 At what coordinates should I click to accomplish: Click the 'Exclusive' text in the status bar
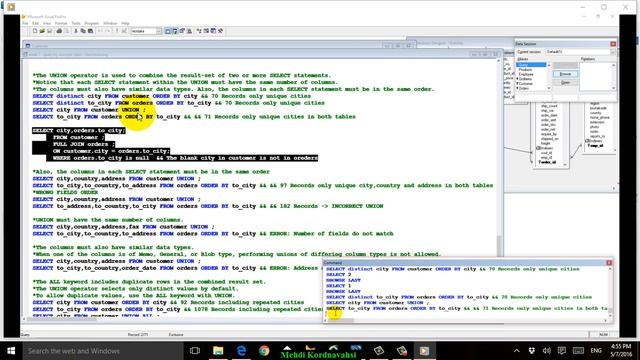tap(176, 334)
